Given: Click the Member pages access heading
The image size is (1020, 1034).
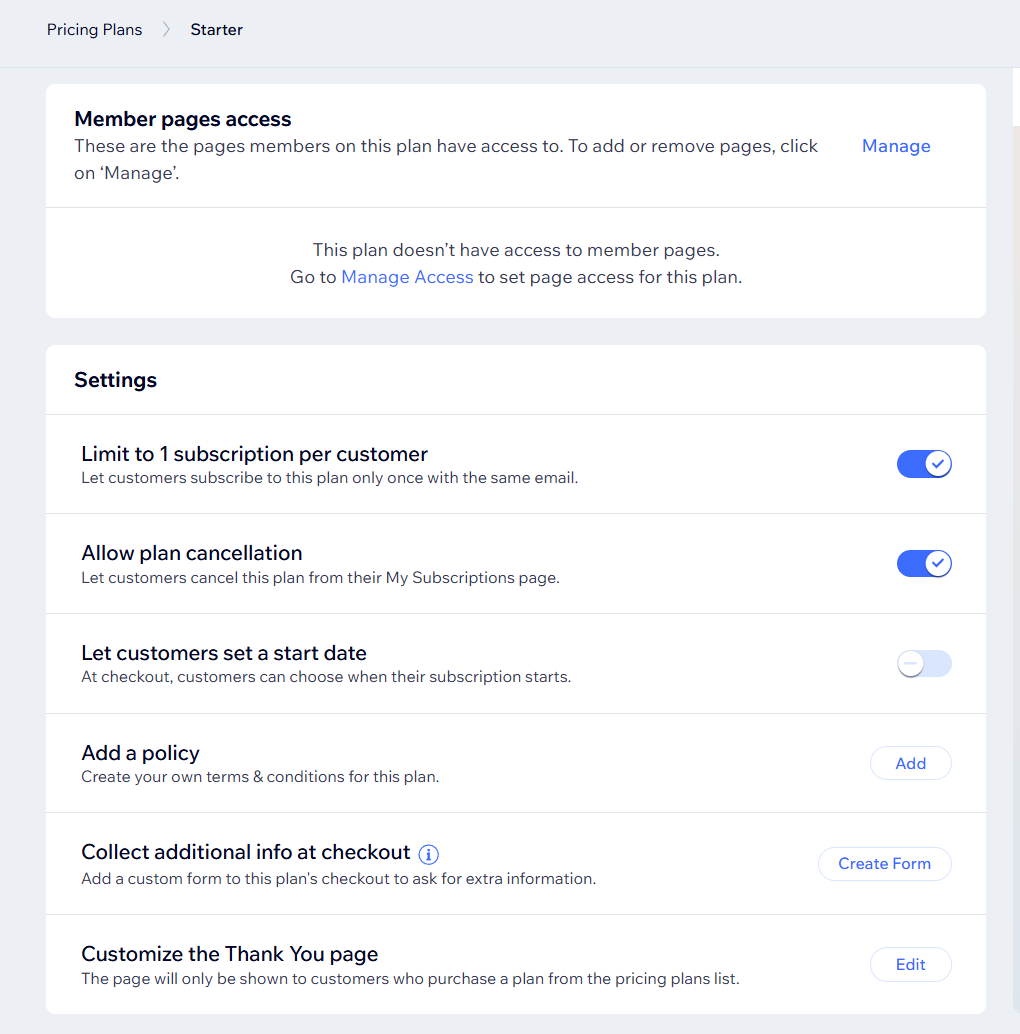Looking at the screenshot, I should 183,119.
